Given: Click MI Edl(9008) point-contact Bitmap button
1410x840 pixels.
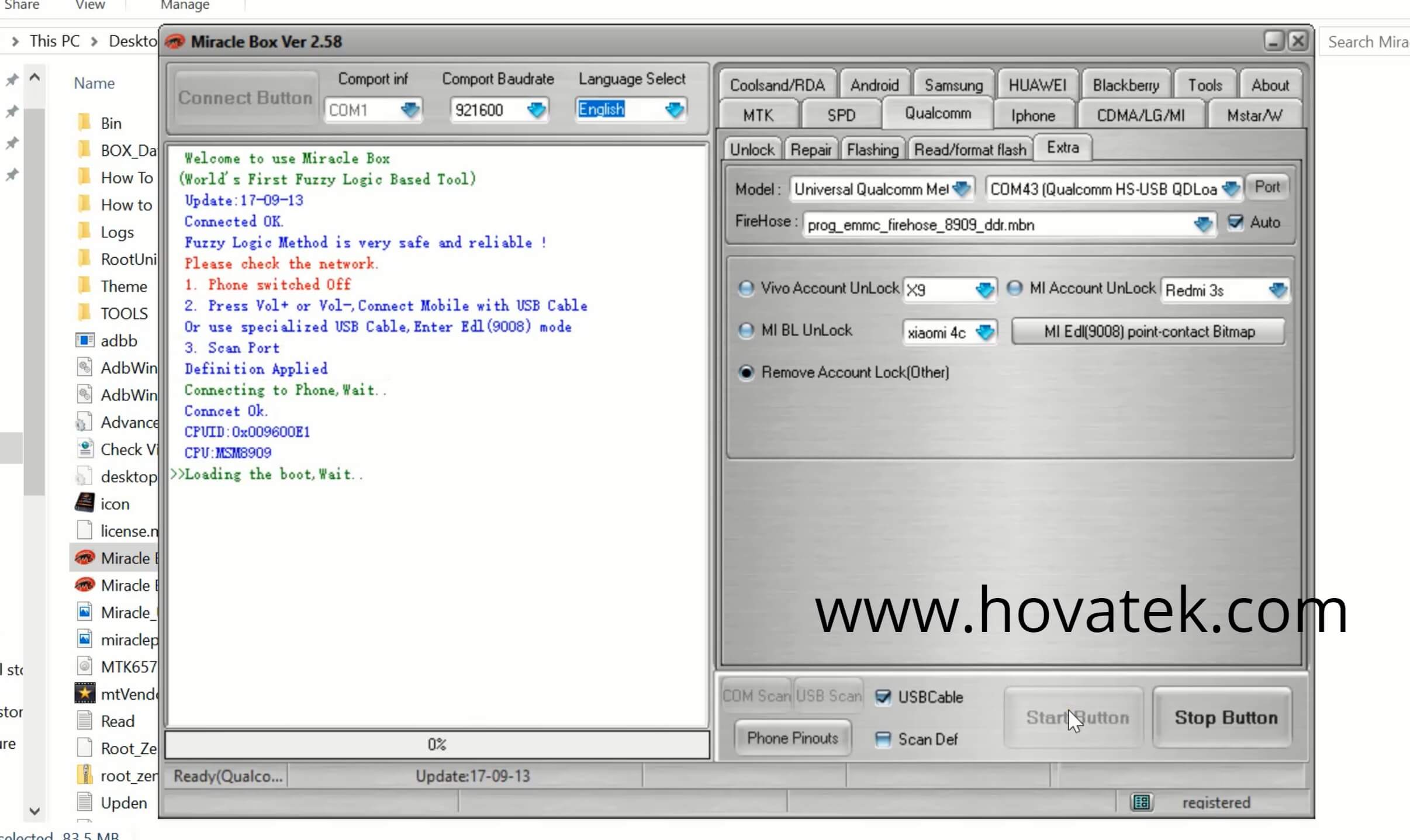Looking at the screenshot, I should tap(1149, 331).
